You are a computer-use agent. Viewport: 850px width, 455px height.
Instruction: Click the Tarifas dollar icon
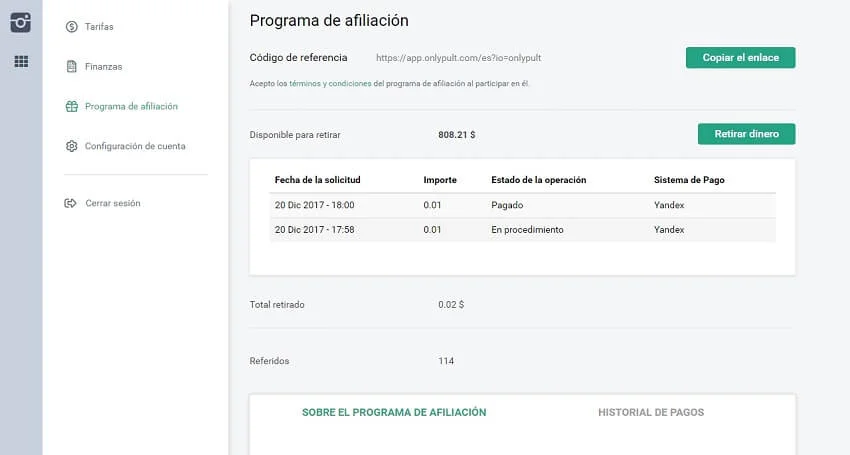(x=71, y=27)
